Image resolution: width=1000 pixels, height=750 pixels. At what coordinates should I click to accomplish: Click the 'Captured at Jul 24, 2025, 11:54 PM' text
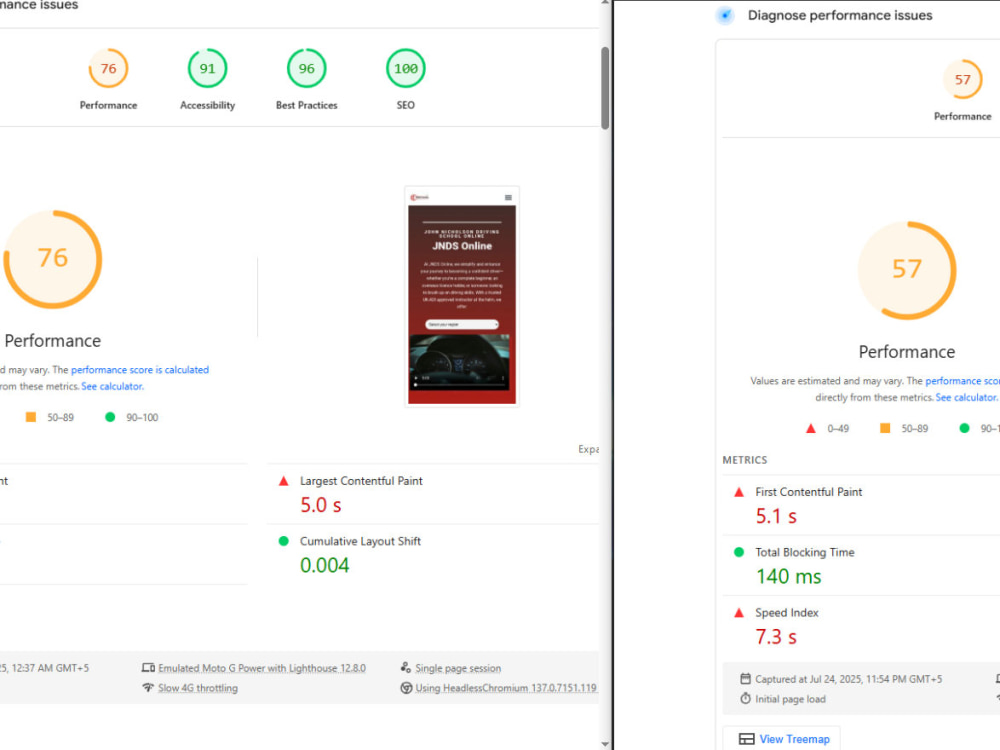pos(849,679)
